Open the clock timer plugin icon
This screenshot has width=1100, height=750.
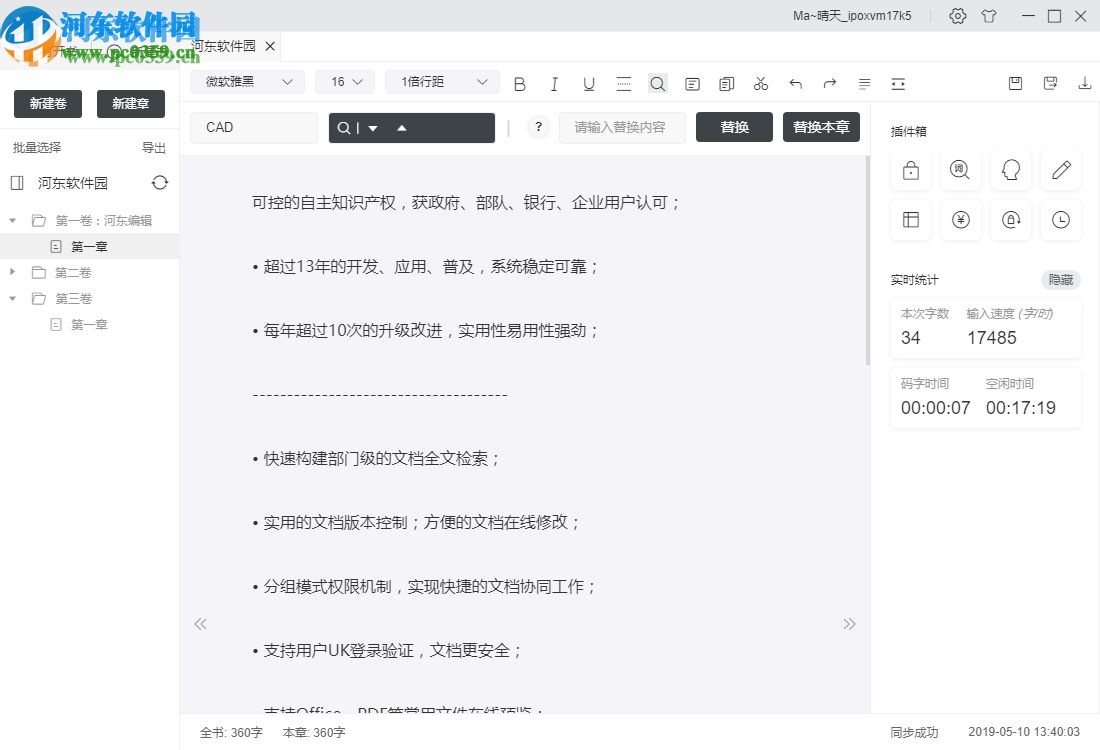pyautogui.click(x=1060, y=220)
